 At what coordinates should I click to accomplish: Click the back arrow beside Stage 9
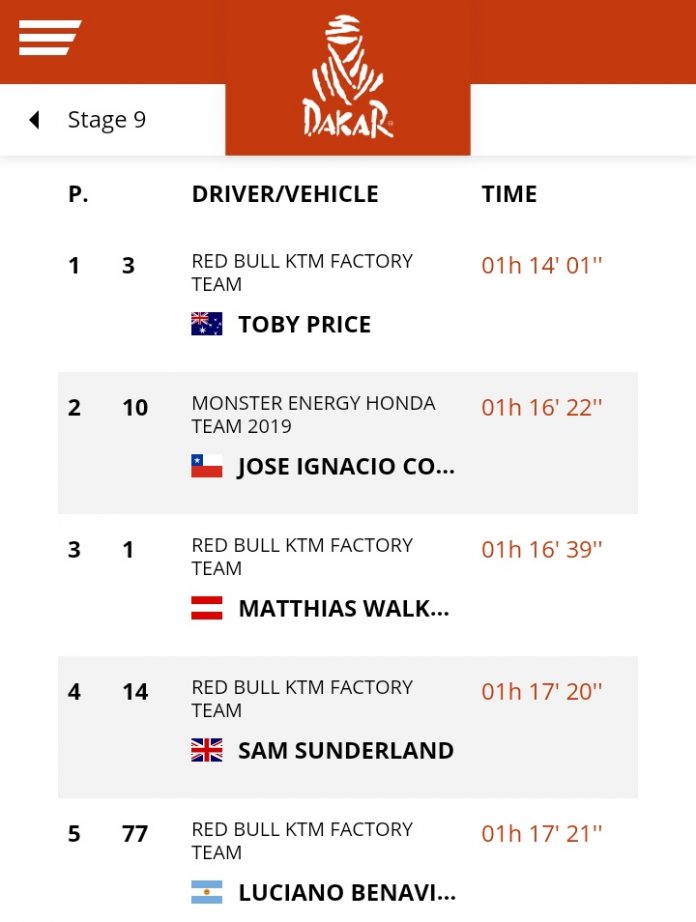coord(35,120)
